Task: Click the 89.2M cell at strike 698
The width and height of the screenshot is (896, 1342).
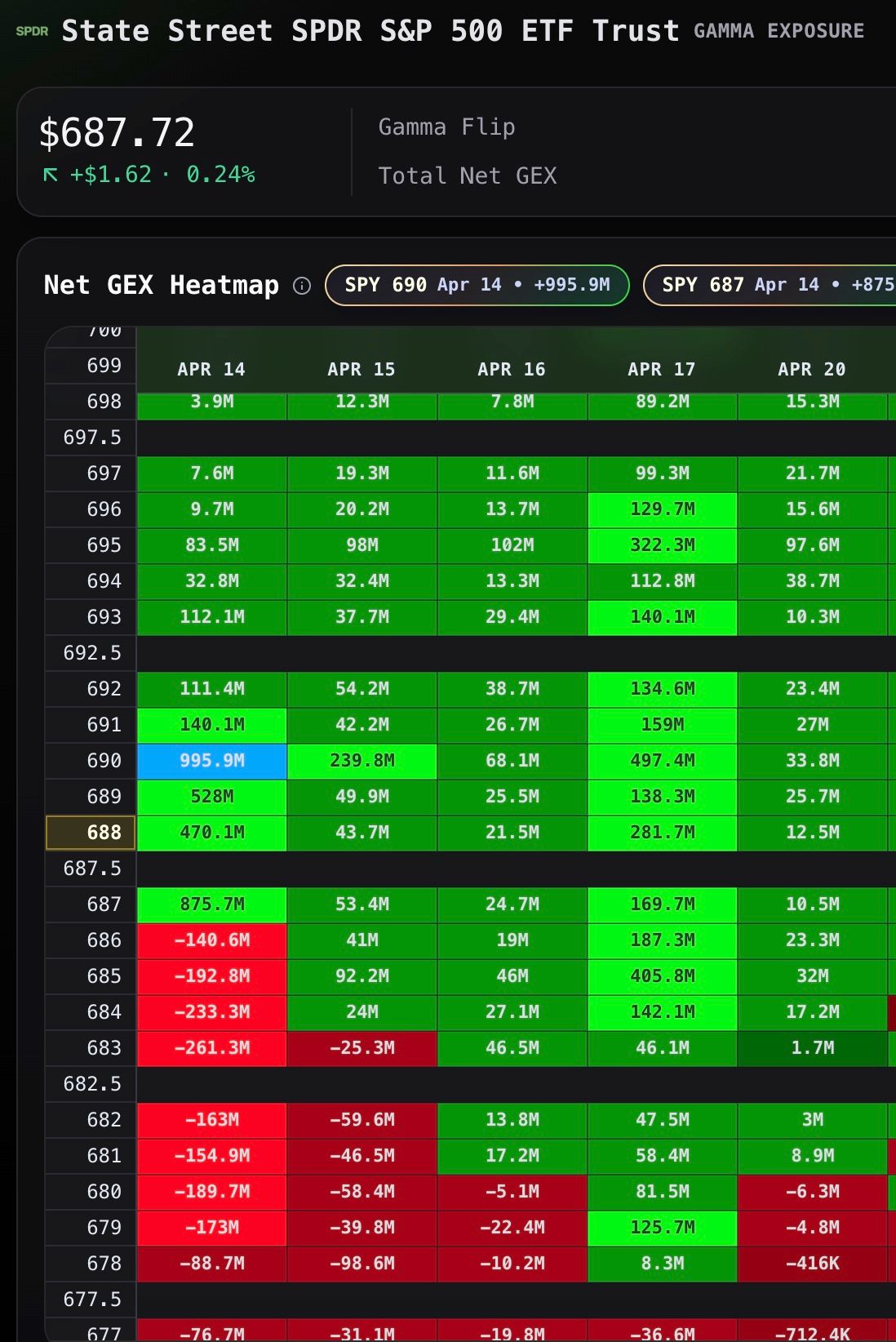Action: [663, 406]
